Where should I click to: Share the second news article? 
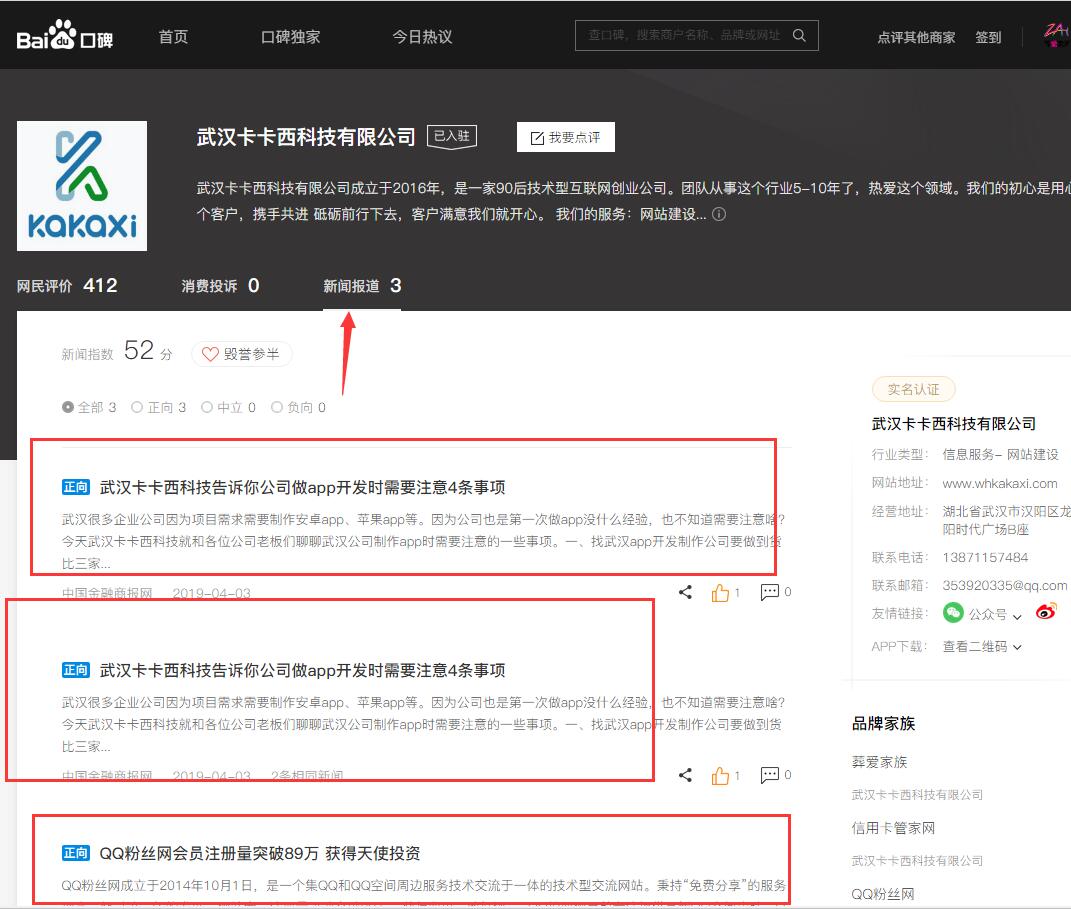coord(685,775)
